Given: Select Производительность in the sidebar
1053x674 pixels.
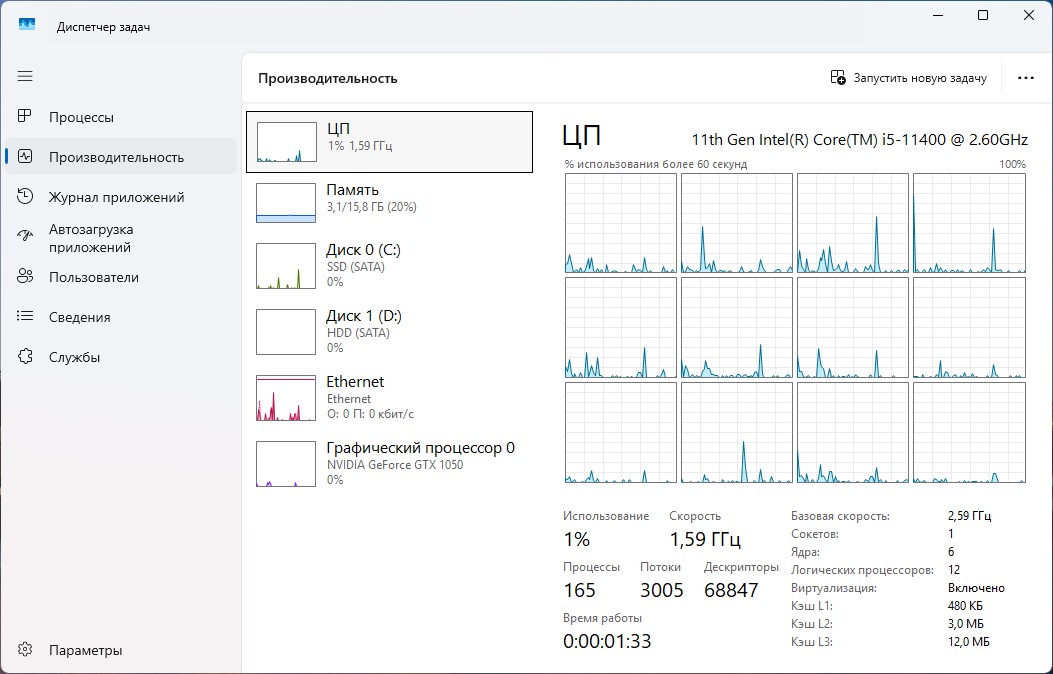Looking at the screenshot, I should coord(121,156).
